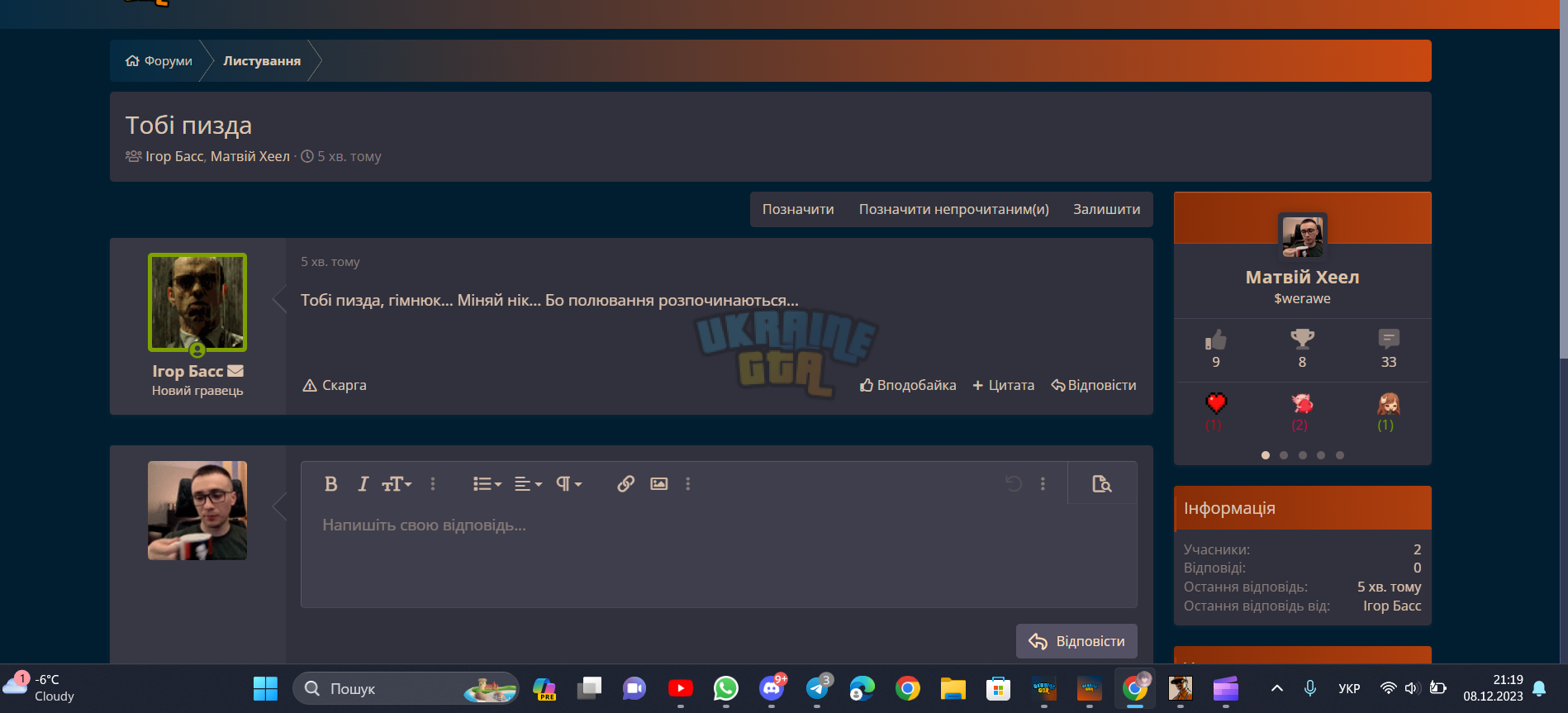Open the Windows Start menu

click(x=265, y=688)
